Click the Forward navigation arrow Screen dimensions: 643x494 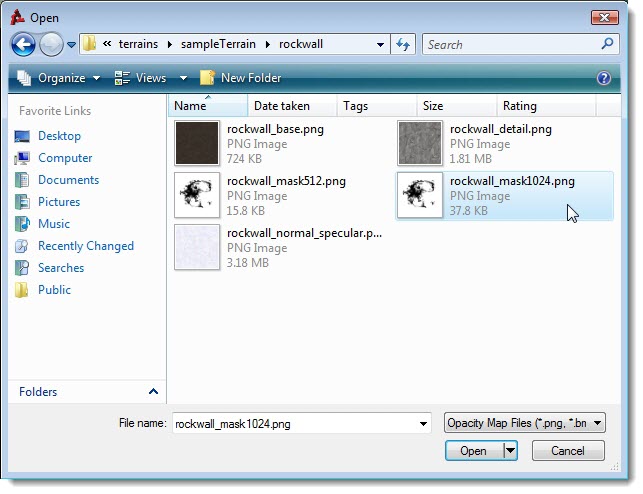tap(51, 44)
